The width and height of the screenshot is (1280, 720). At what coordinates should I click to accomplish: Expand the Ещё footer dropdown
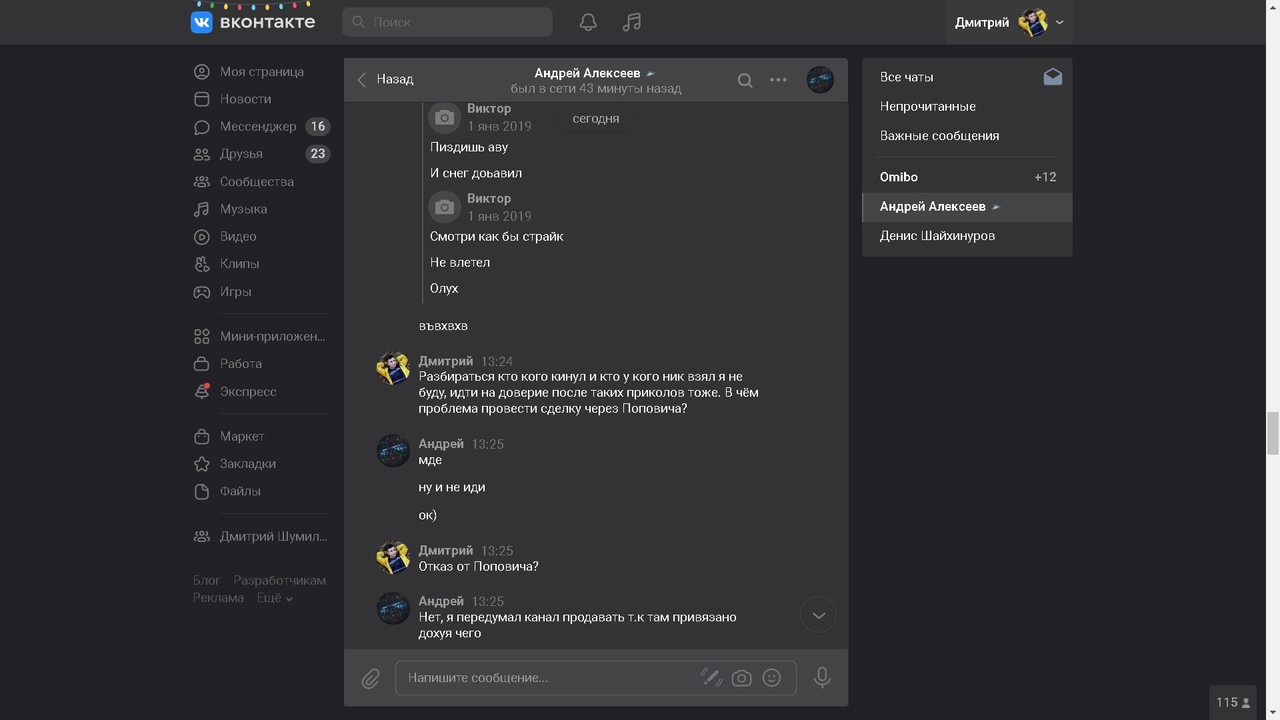tap(274, 598)
